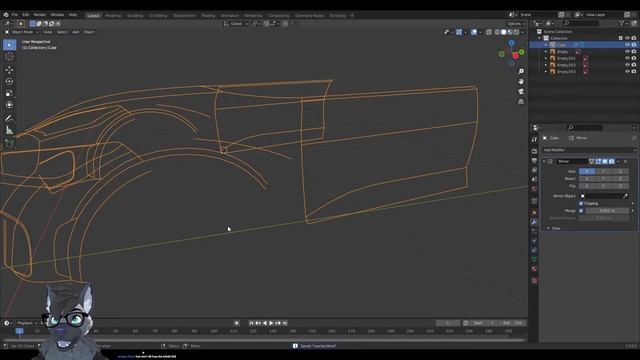Collapse the Mirror modifier panel
Viewport: 640px width, 360px height.
point(544,162)
